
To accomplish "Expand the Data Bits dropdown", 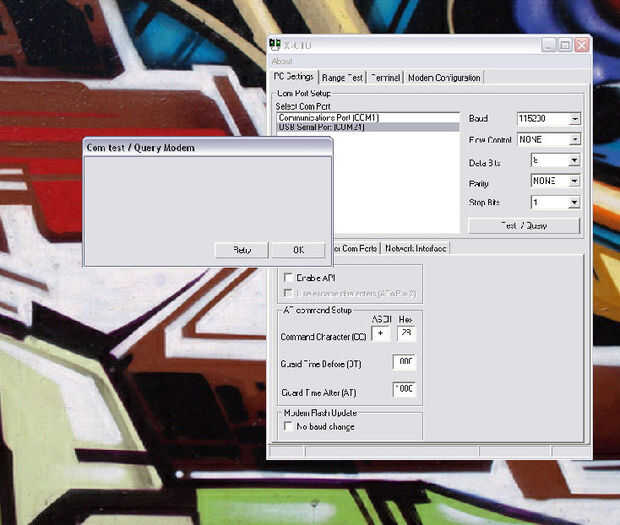I will point(574,161).
